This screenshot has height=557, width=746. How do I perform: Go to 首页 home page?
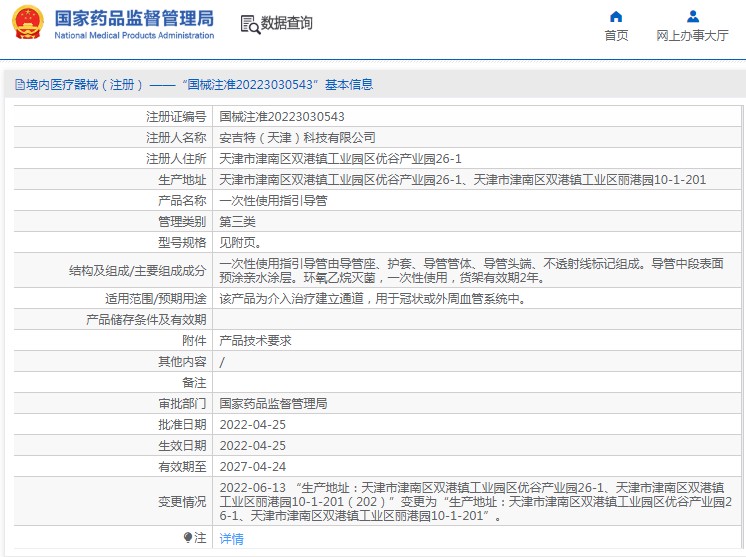coord(616,36)
